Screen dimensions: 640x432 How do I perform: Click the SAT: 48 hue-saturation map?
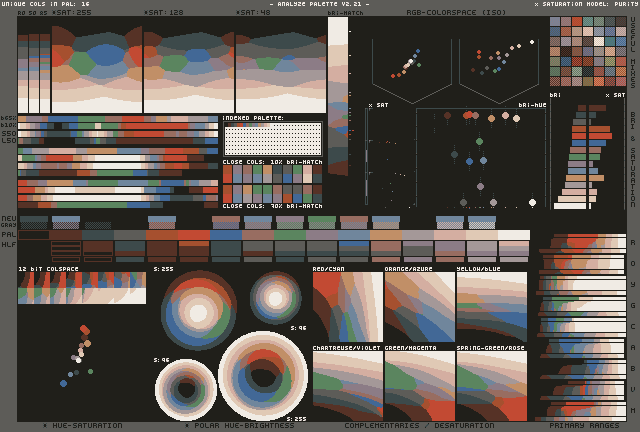click(x=281, y=65)
